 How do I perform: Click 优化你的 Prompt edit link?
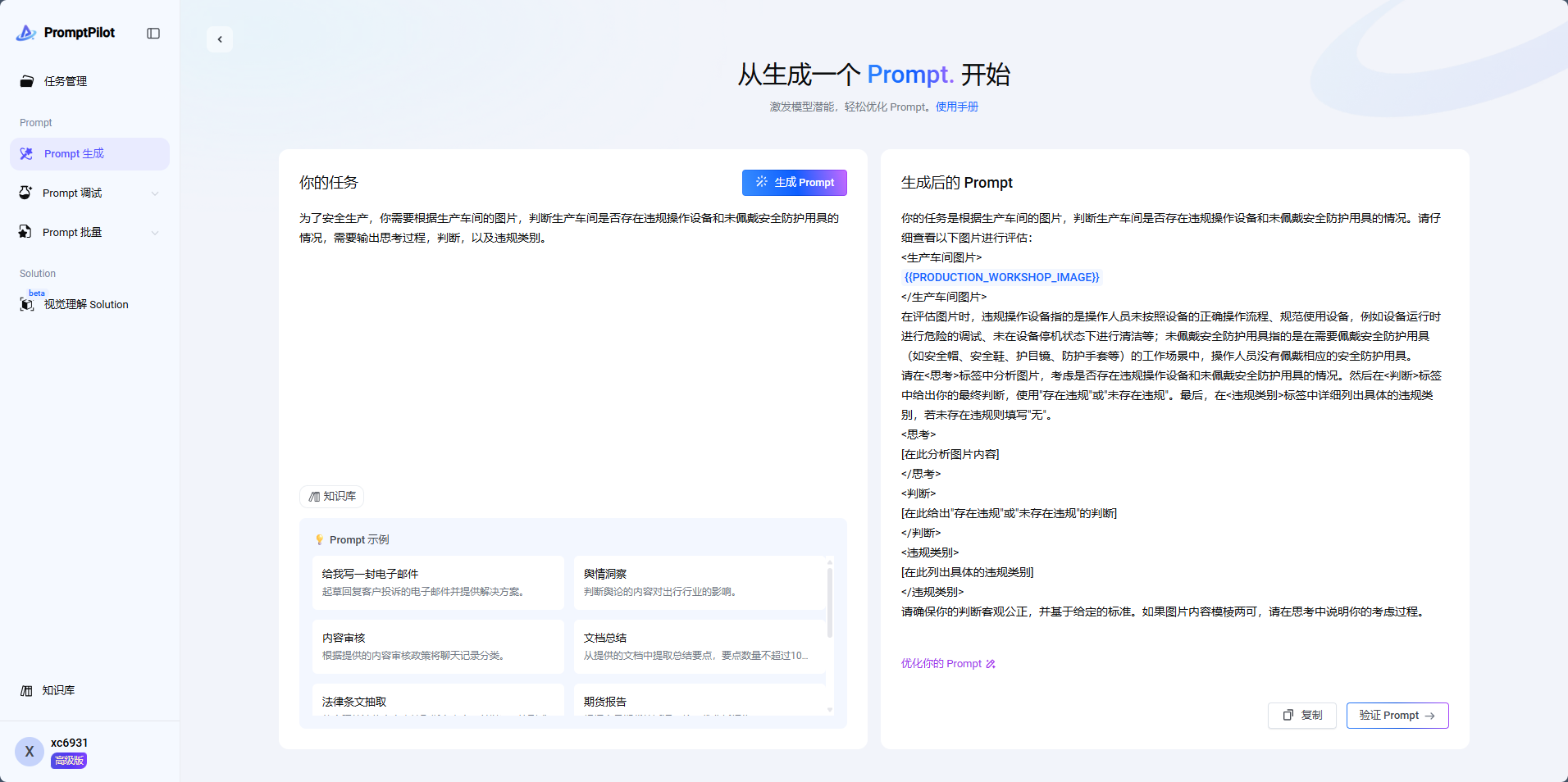click(x=948, y=664)
